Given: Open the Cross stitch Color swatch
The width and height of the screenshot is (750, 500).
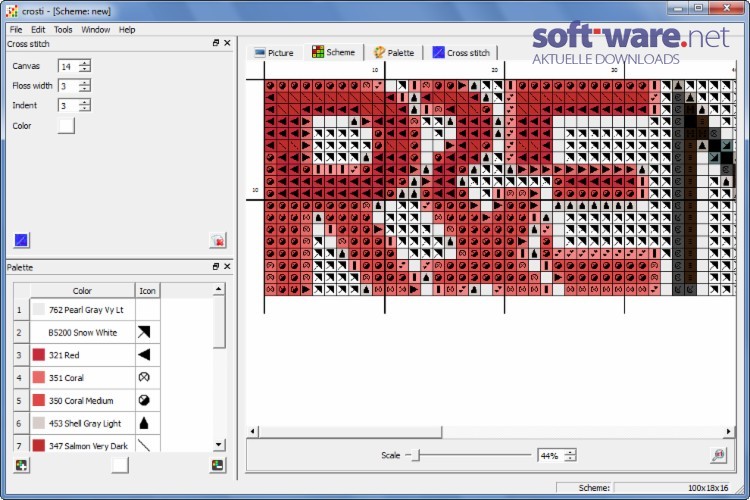Looking at the screenshot, I should (66, 126).
